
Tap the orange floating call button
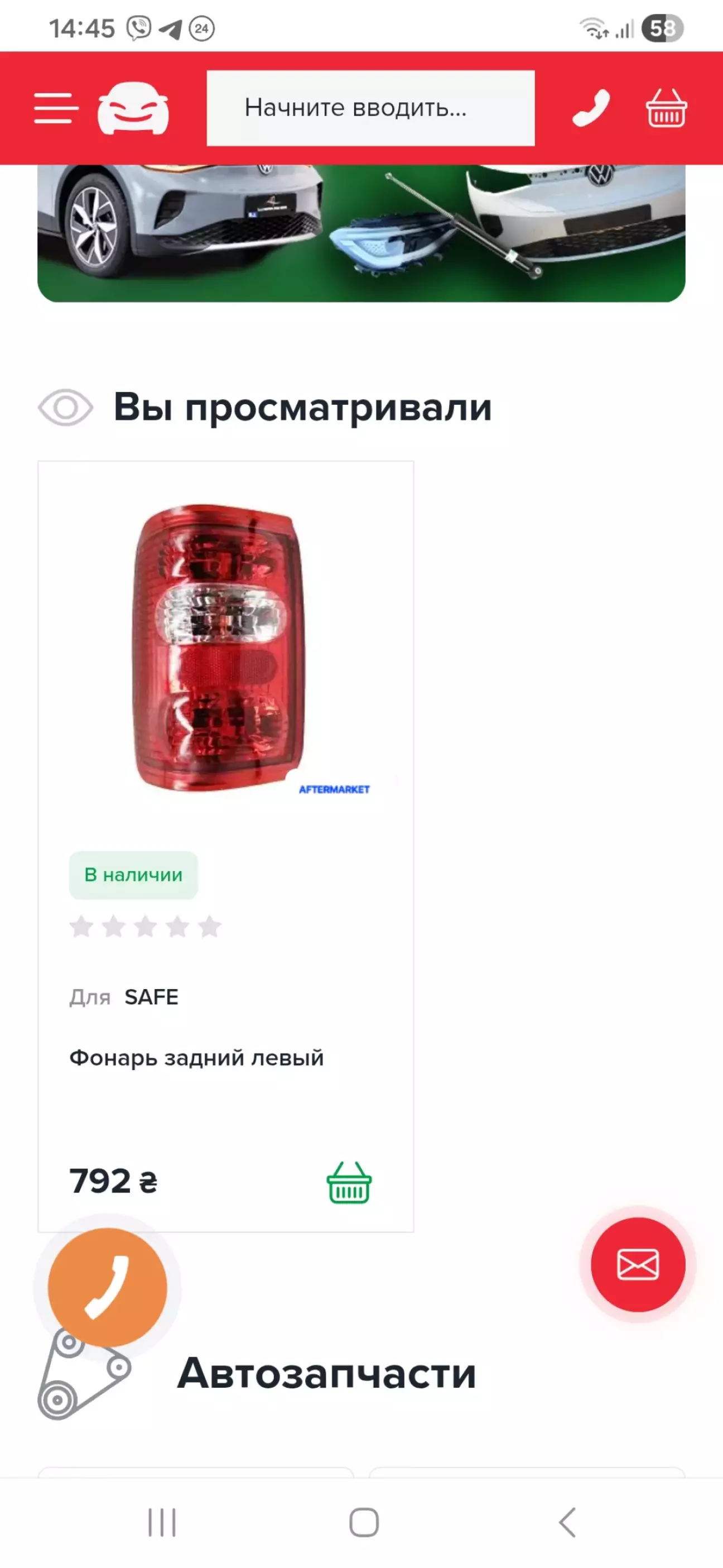coord(108,1287)
